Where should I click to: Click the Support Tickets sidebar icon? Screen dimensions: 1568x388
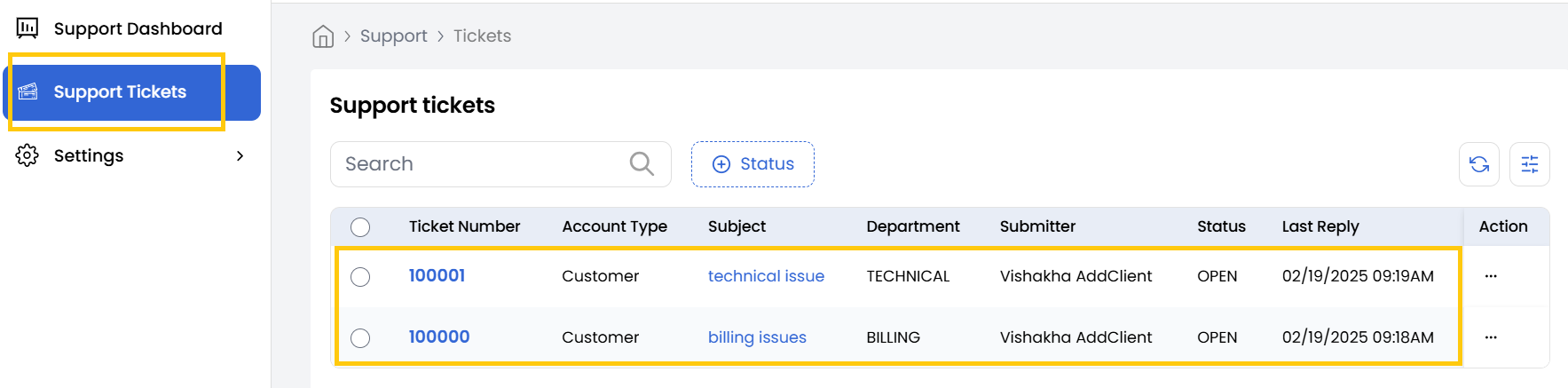[28, 91]
